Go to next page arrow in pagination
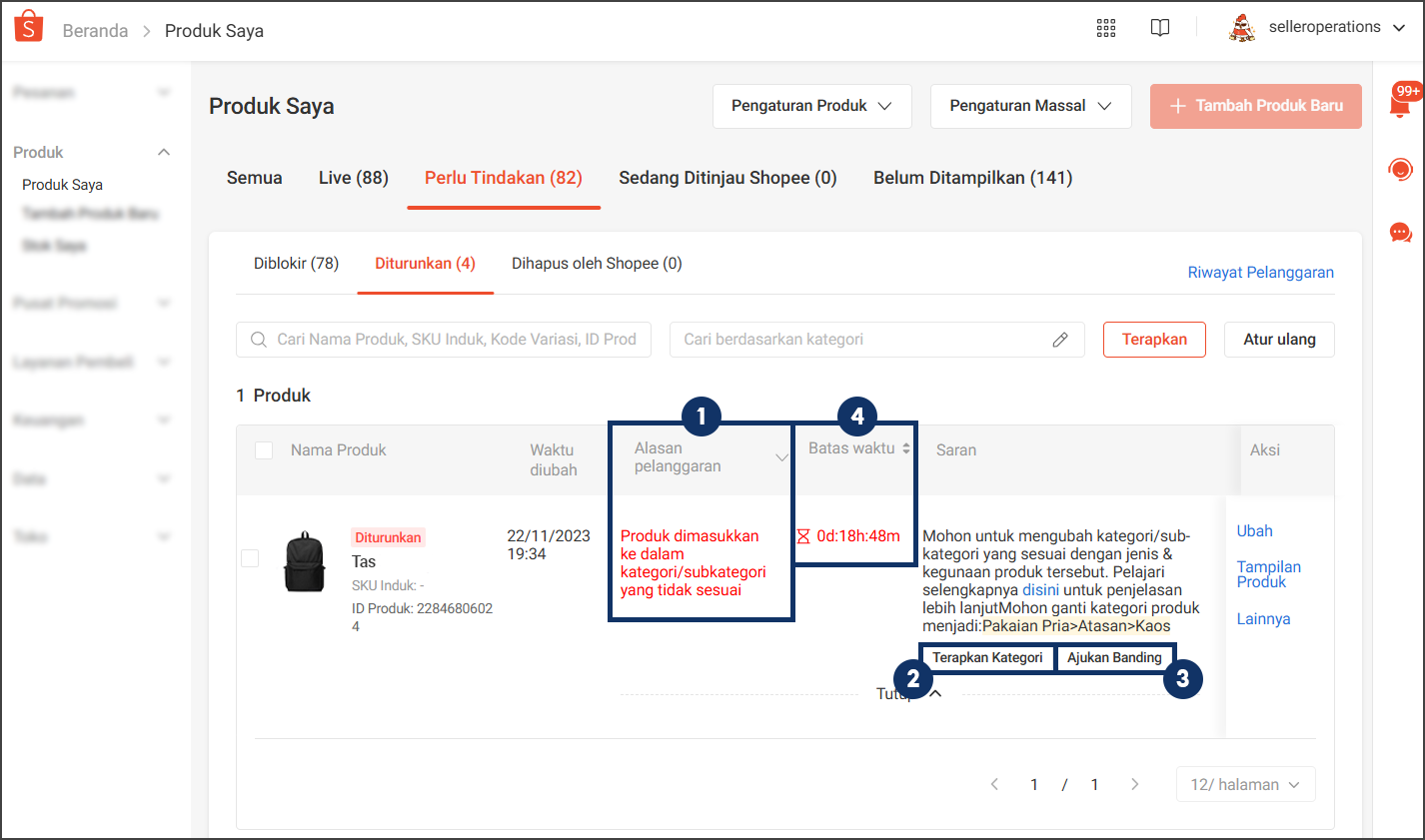This screenshot has width=1425, height=840. [1134, 784]
